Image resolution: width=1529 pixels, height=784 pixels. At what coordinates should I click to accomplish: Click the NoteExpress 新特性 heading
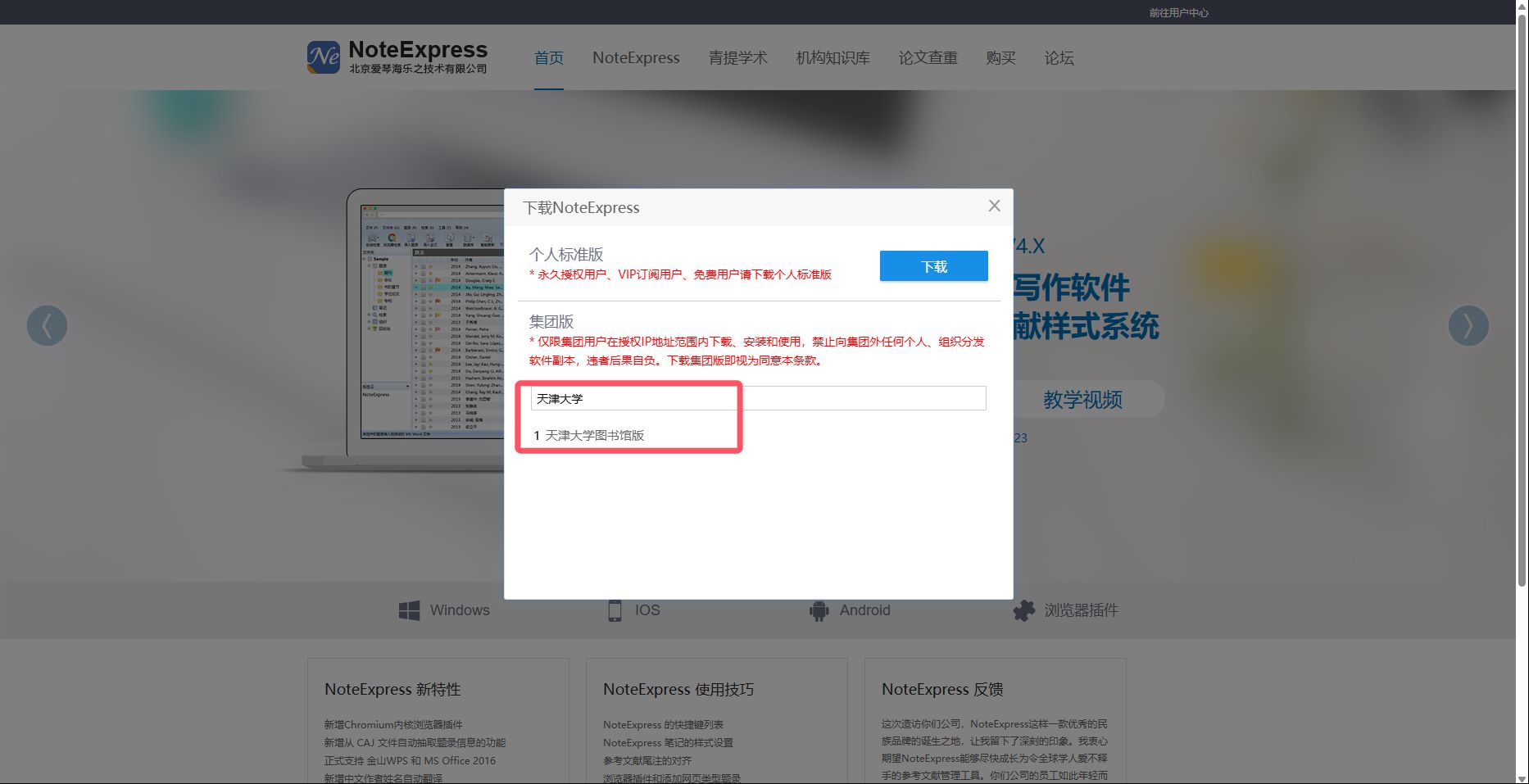pyautogui.click(x=392, y=689)
